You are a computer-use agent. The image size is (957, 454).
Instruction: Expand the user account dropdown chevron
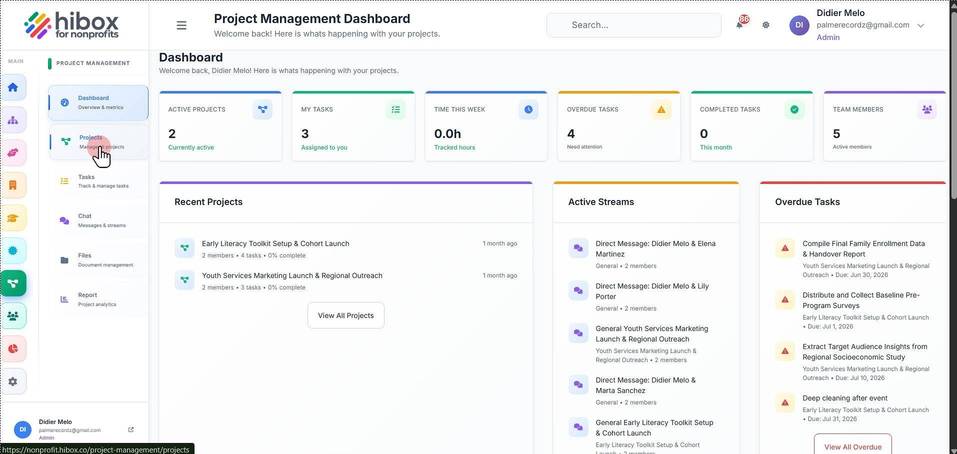tap(920, 26)
